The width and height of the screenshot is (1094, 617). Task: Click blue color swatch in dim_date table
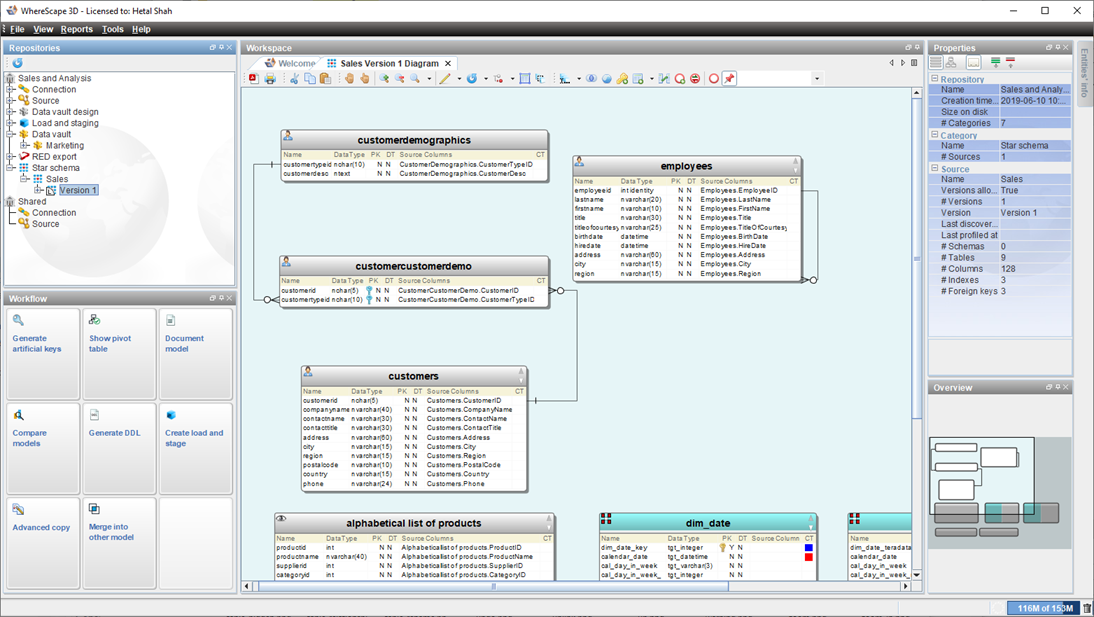click(x=808, y=548)
